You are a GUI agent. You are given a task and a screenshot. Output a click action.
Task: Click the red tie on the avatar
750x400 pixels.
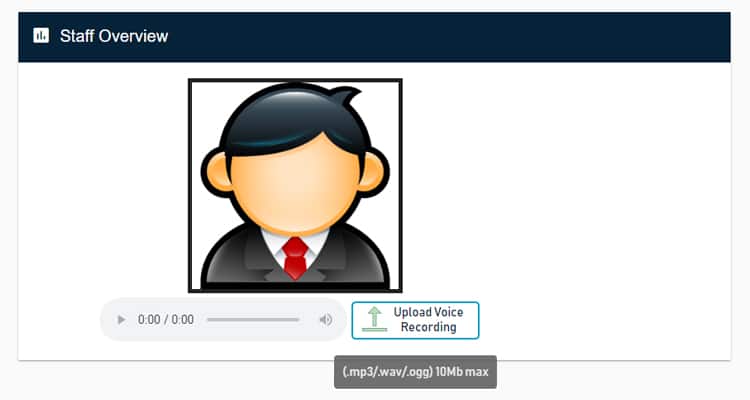[x=295, y=258]
